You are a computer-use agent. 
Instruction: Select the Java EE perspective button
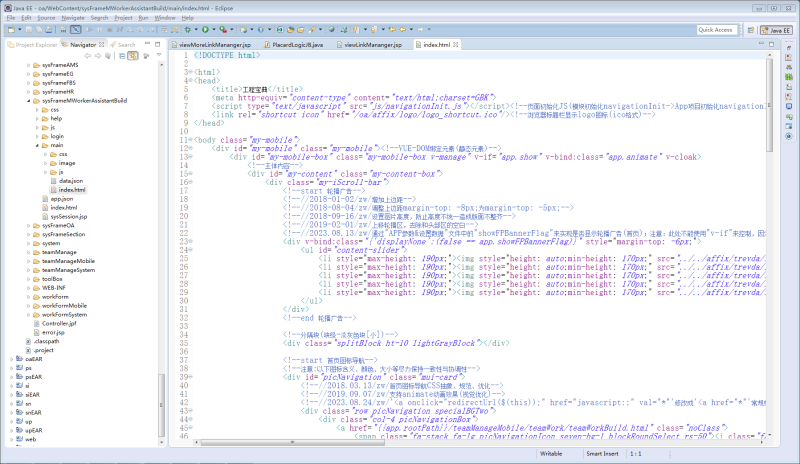(776, 30)
